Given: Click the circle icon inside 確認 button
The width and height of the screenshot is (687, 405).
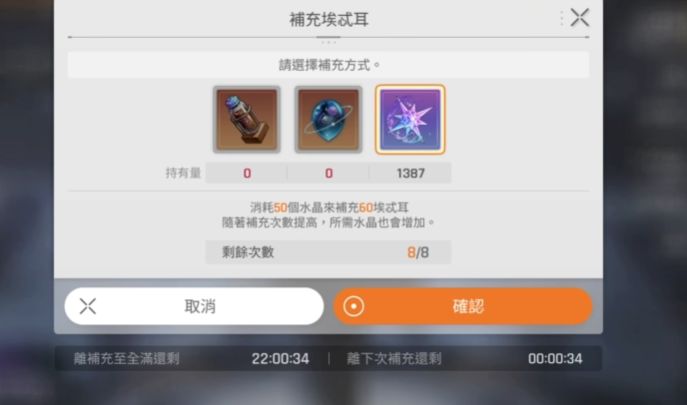Looking at the screenshot, I should 354,306.
